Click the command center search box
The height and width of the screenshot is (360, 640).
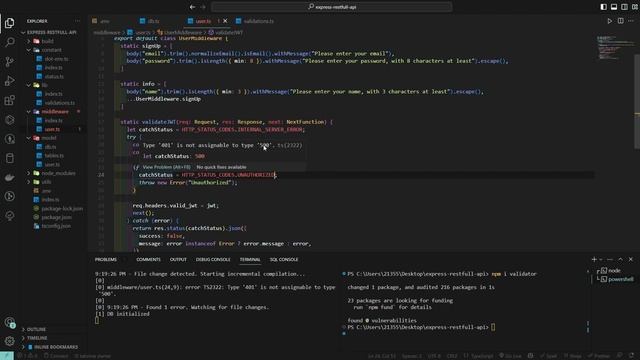pyautogui.click(x=331, y=7)
